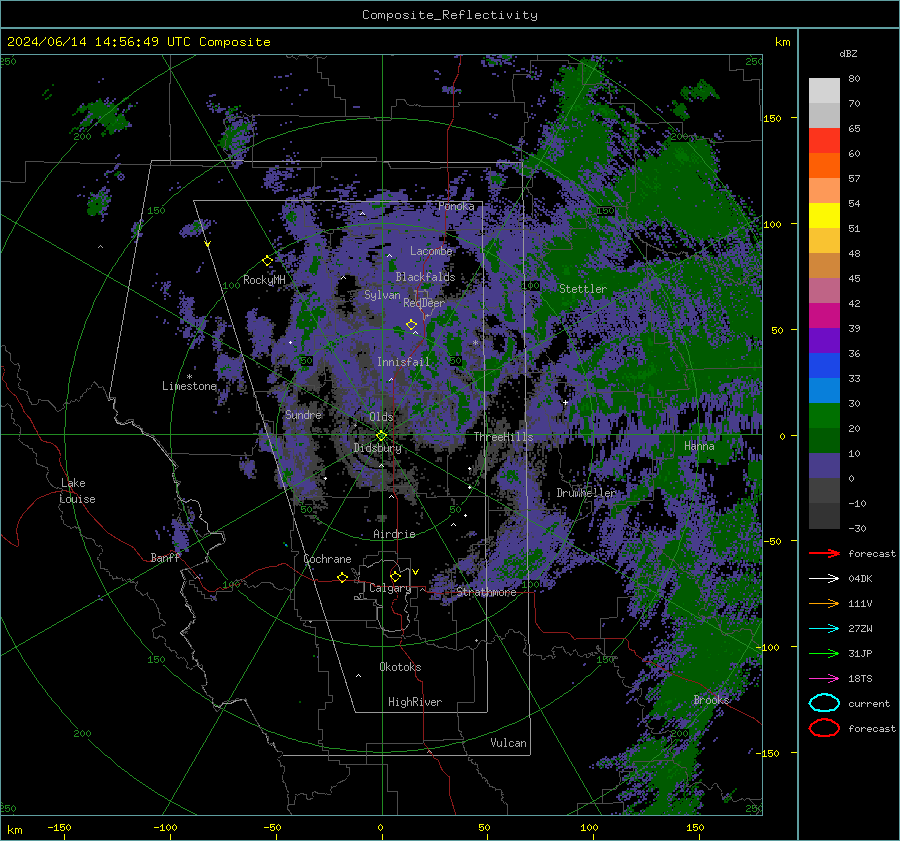Click the RockyMH town label

point(264,280)
